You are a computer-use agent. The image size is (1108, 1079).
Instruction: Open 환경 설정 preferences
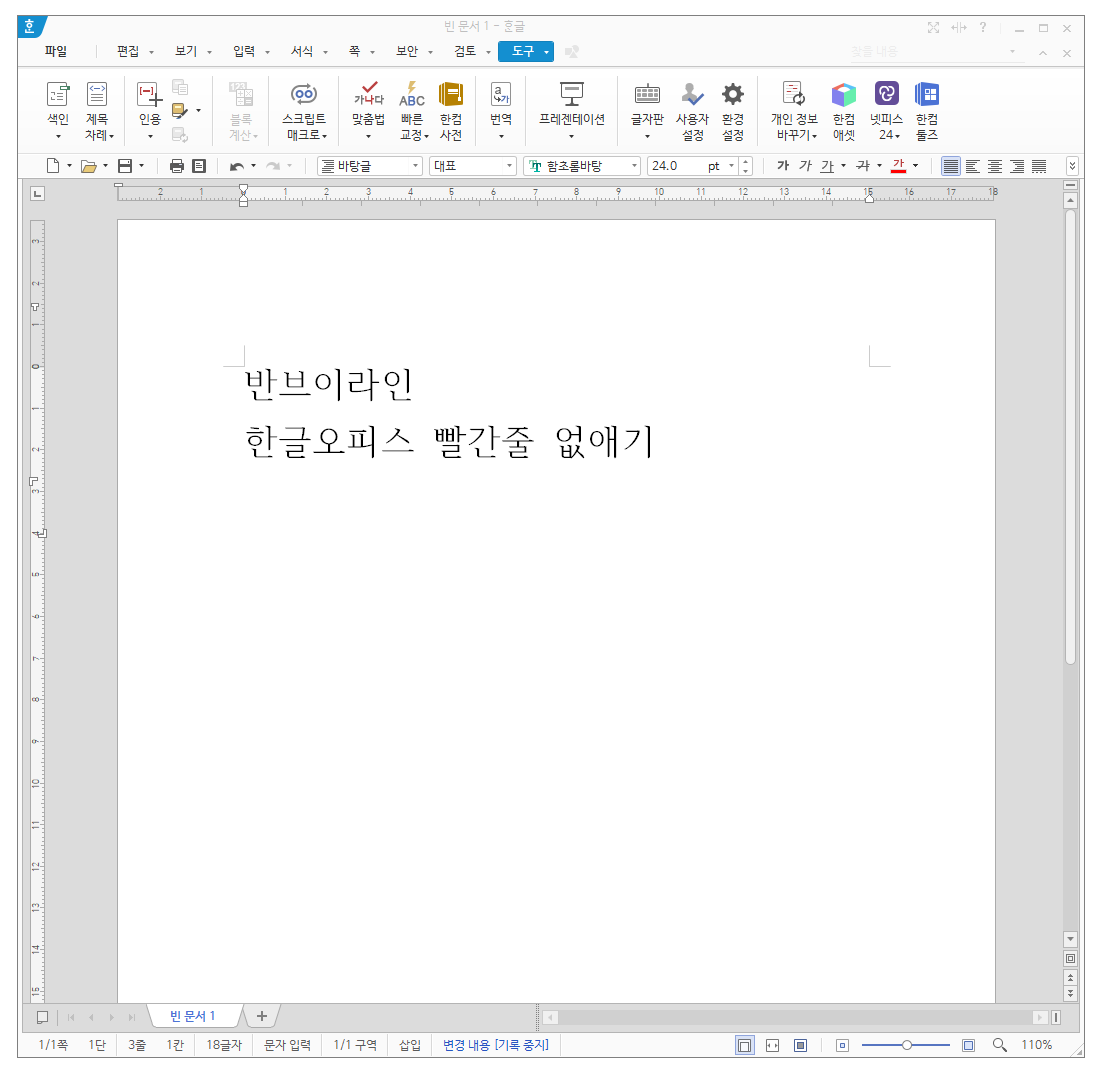pos(733,110)
